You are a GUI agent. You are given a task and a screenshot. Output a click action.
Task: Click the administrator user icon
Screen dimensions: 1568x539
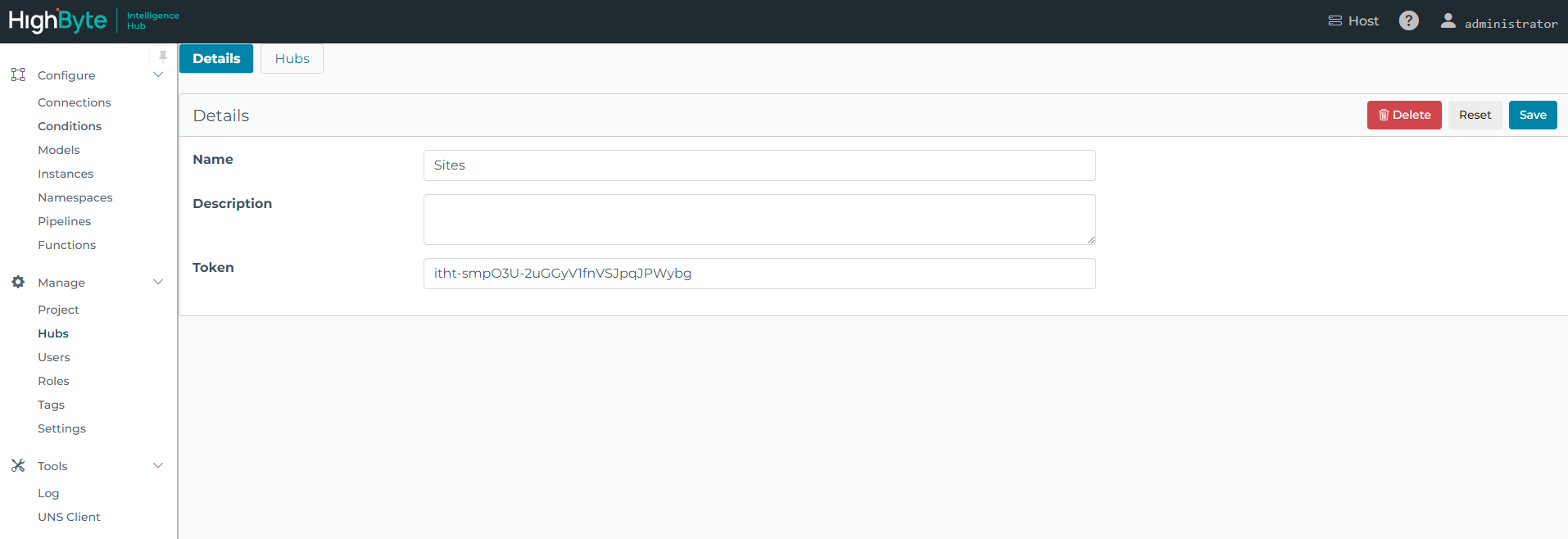(x=1448, y=21)
